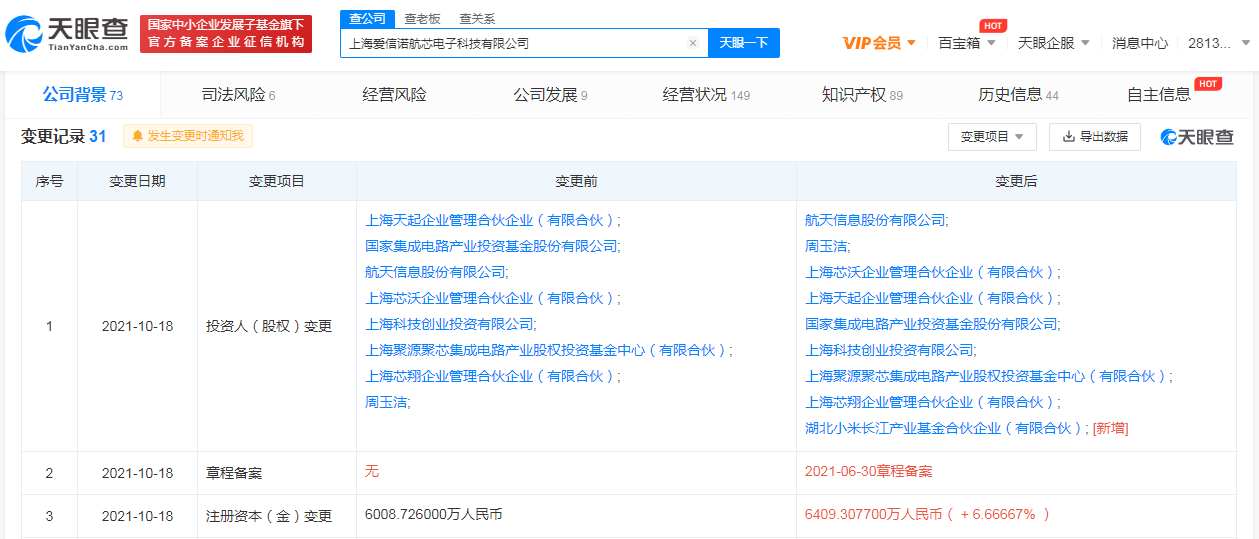Click the 变更前 column header
Screen dimensions: 1259x539
(576, 181)
